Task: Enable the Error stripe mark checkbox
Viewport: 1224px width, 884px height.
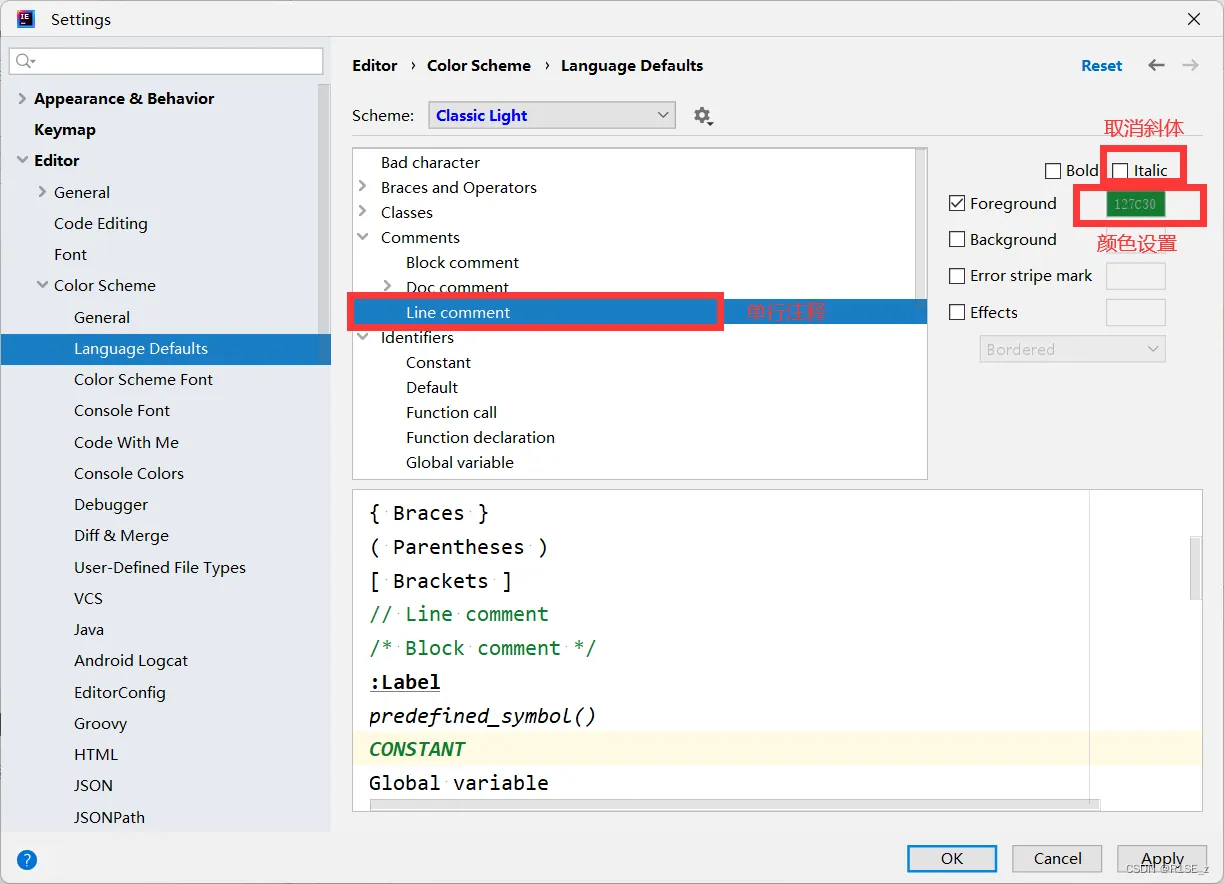Action: pyautogui.click(x=957, y=276)
